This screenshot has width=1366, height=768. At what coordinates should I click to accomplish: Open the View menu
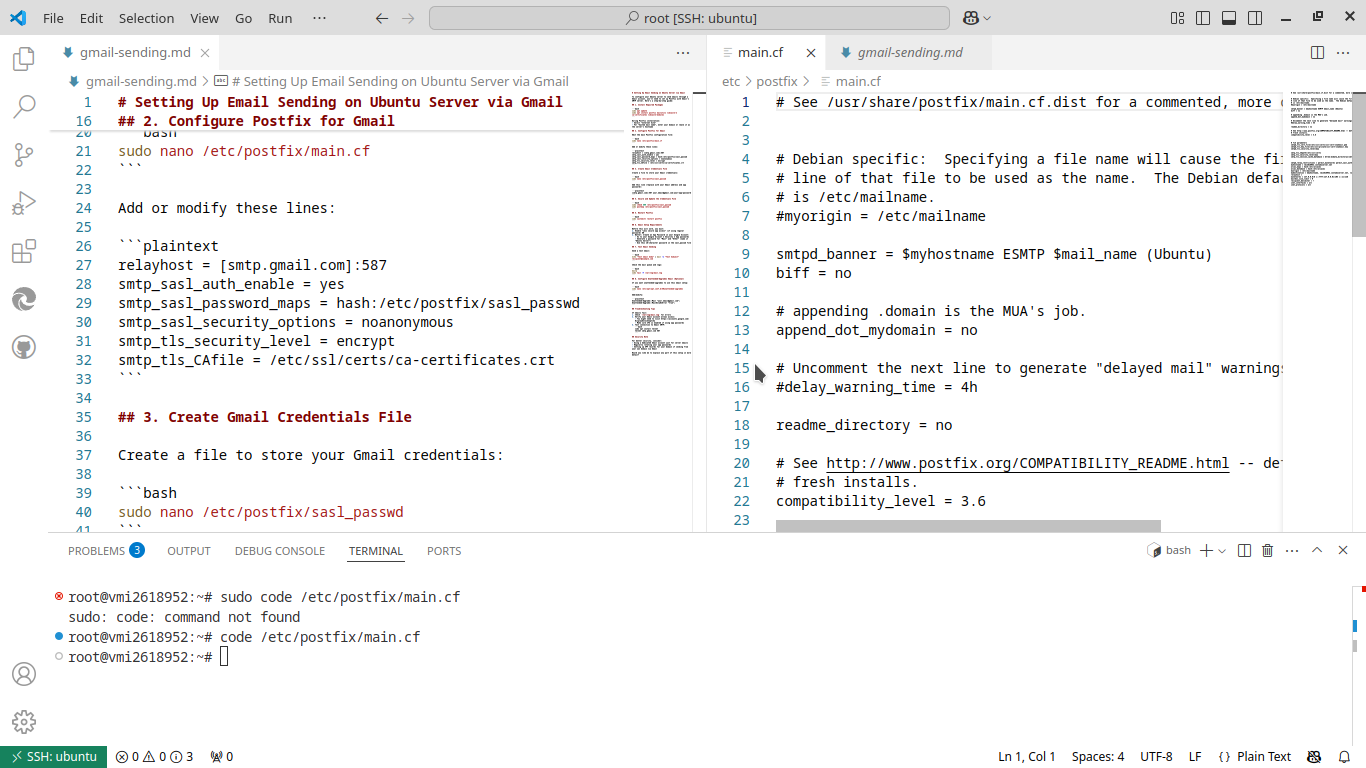coord(204,18)
